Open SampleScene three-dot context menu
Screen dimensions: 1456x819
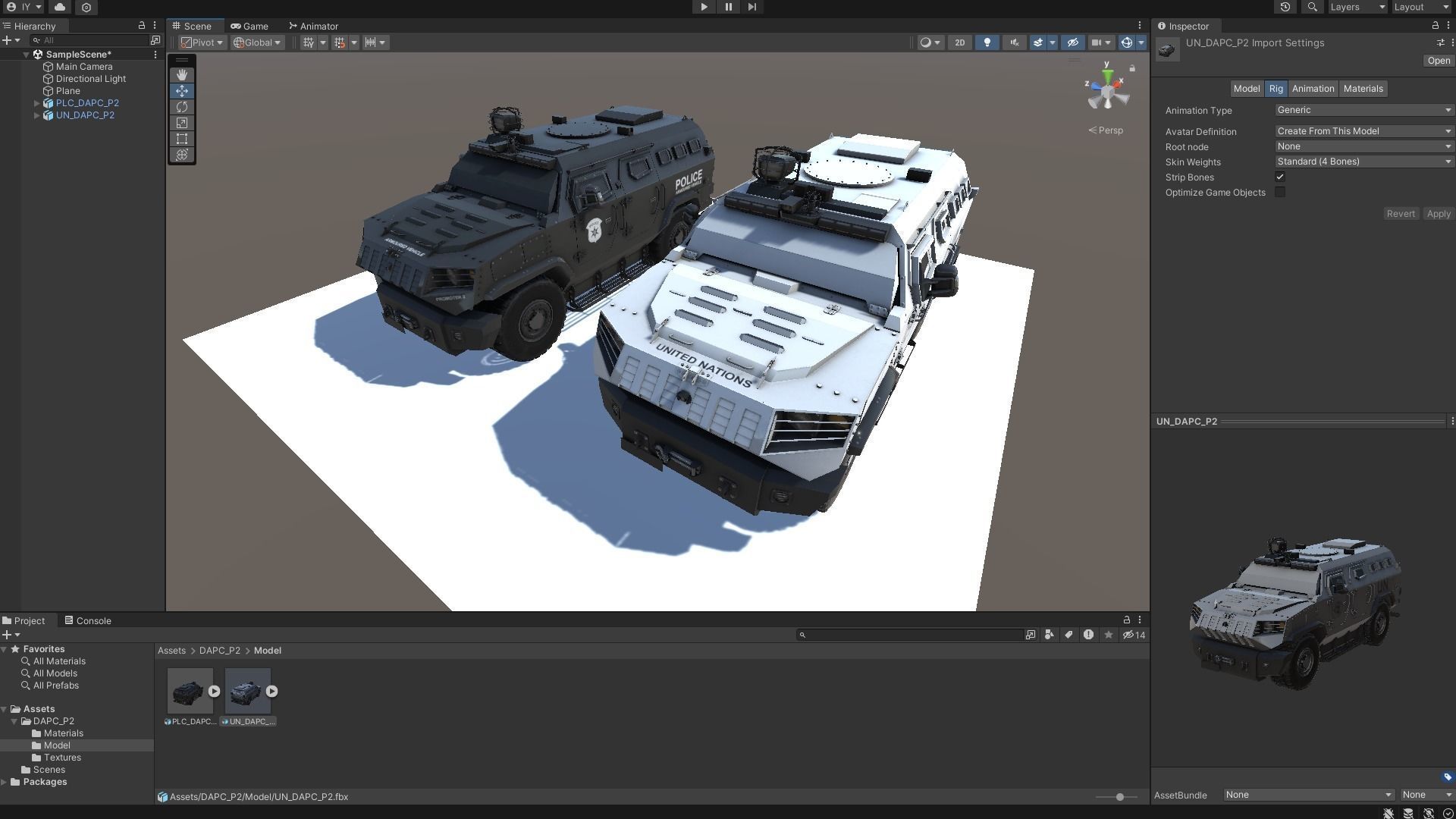155,55
